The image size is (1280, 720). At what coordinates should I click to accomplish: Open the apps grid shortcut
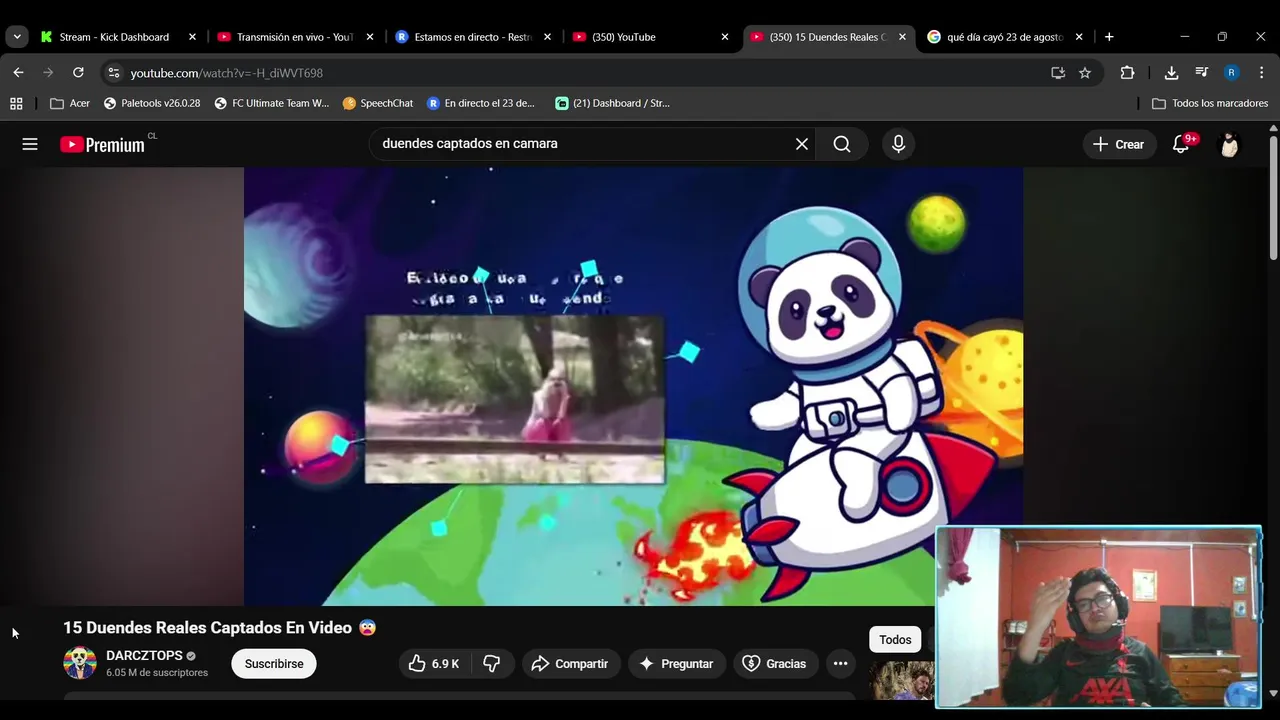pos(16,103)
